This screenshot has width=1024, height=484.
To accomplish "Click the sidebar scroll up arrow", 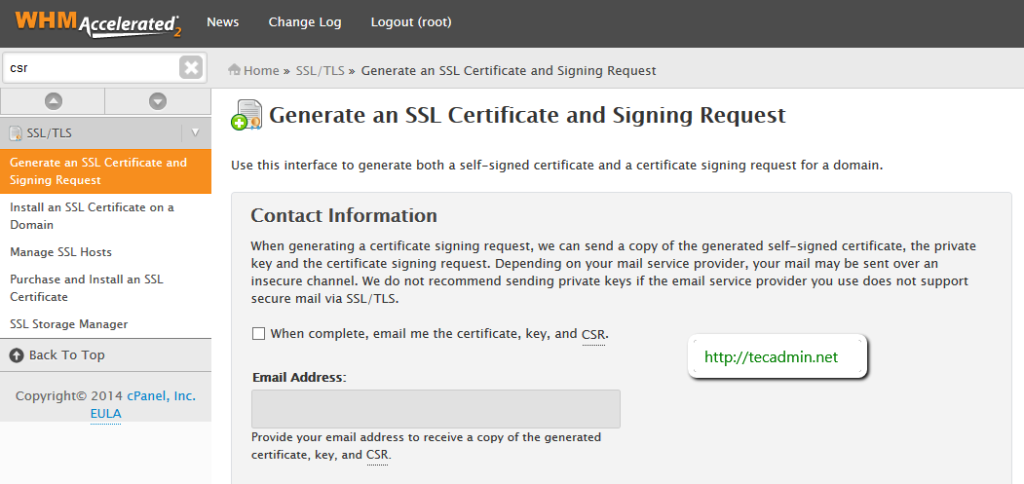I will (x=53, y=100).
